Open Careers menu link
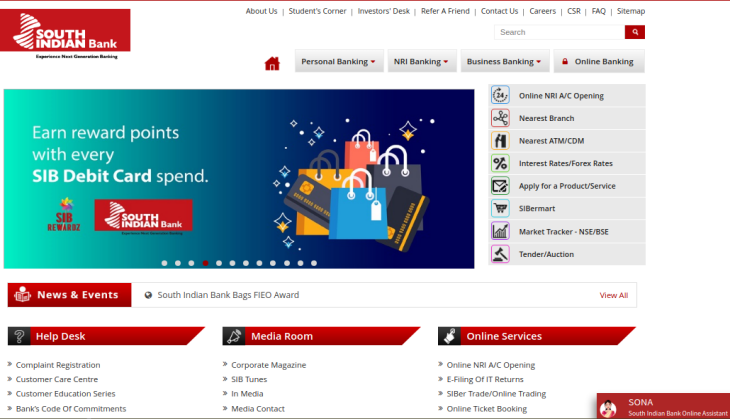The image size is (730, 419). [x=542, y=11]
